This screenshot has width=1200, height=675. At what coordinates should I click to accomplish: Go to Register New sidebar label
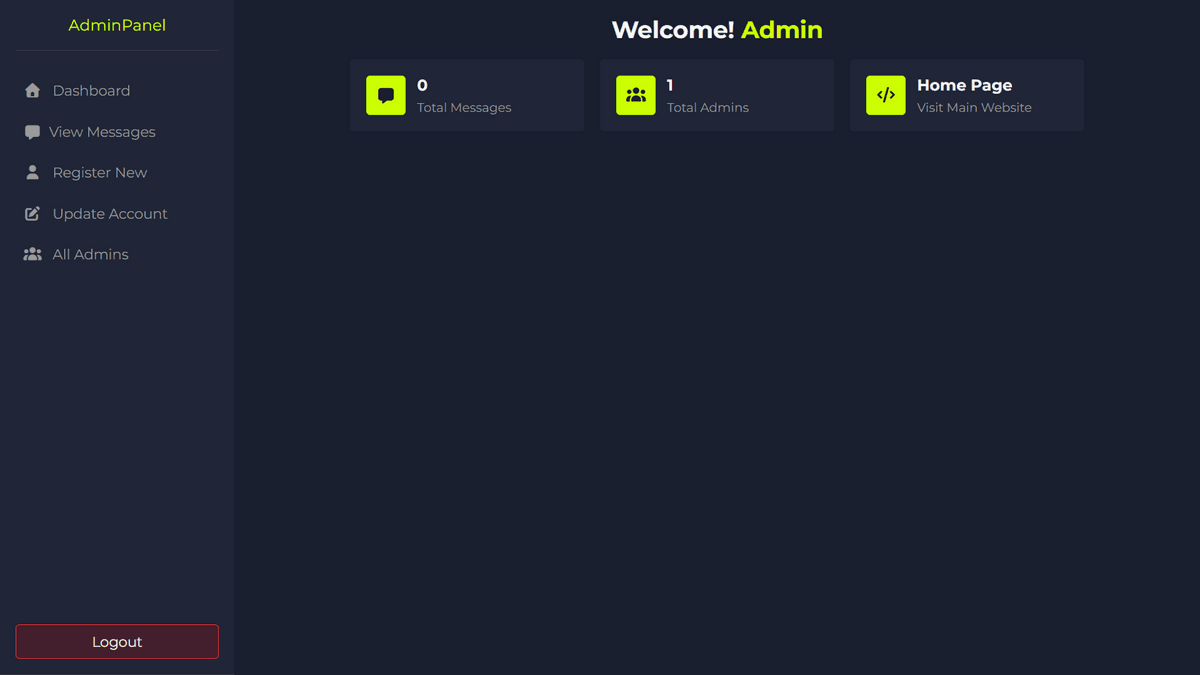(100, 173)
